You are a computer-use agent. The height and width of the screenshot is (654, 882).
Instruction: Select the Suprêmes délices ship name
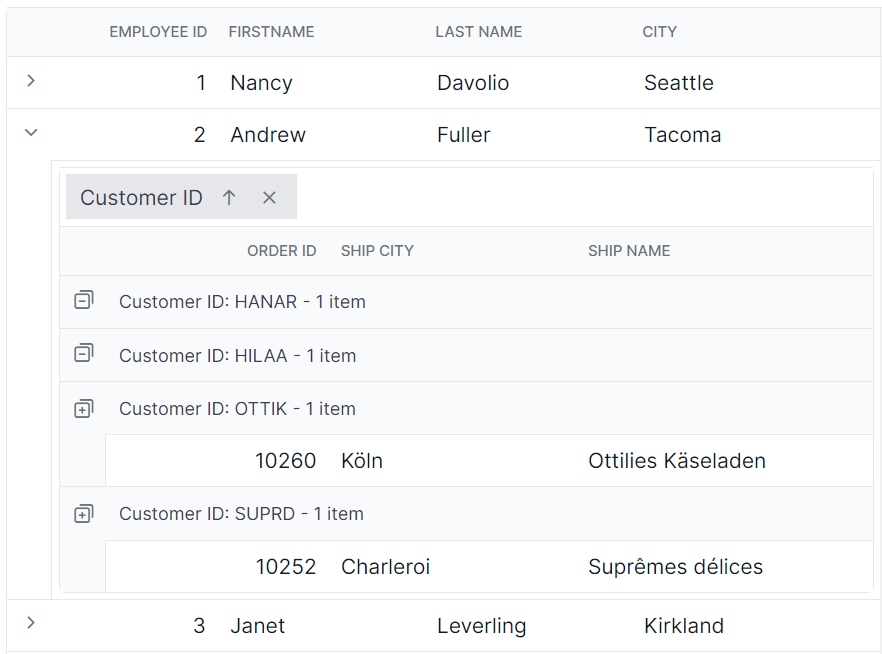[676, 567]
